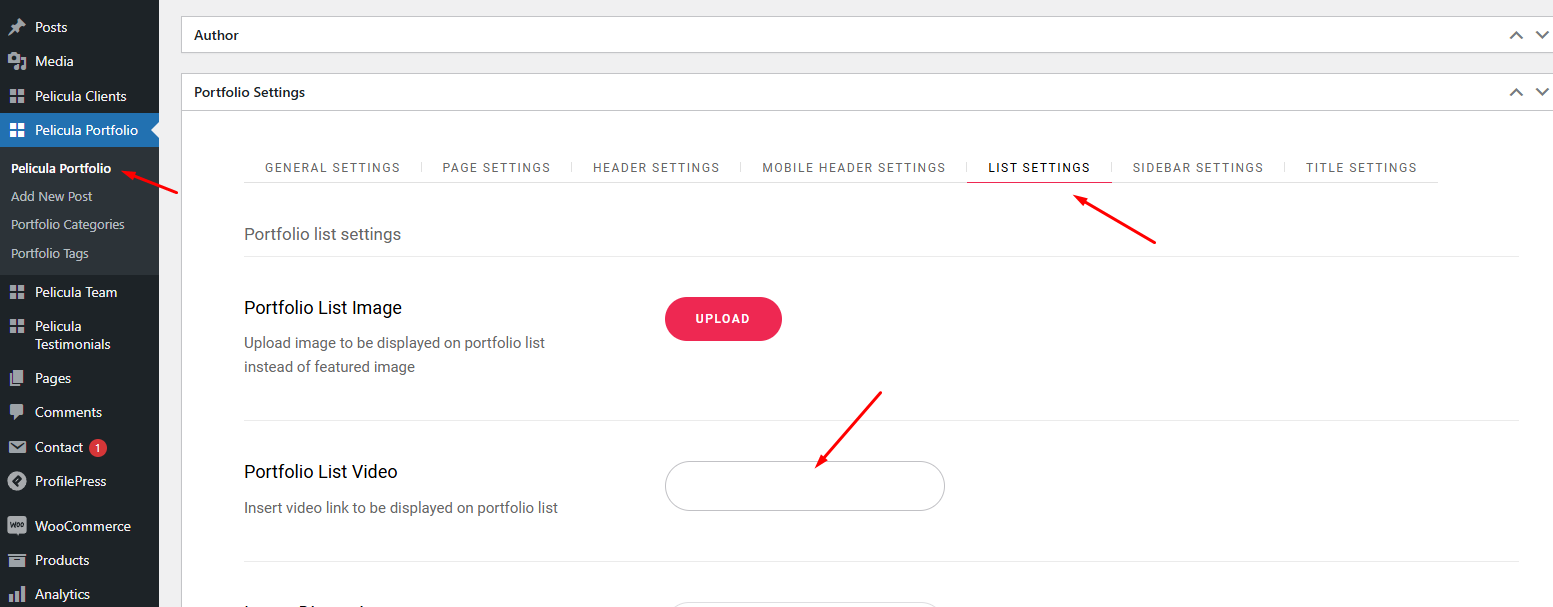Click the 'Portfolio List Video' label
The image size is (1553, 607).
coord(321,472)
